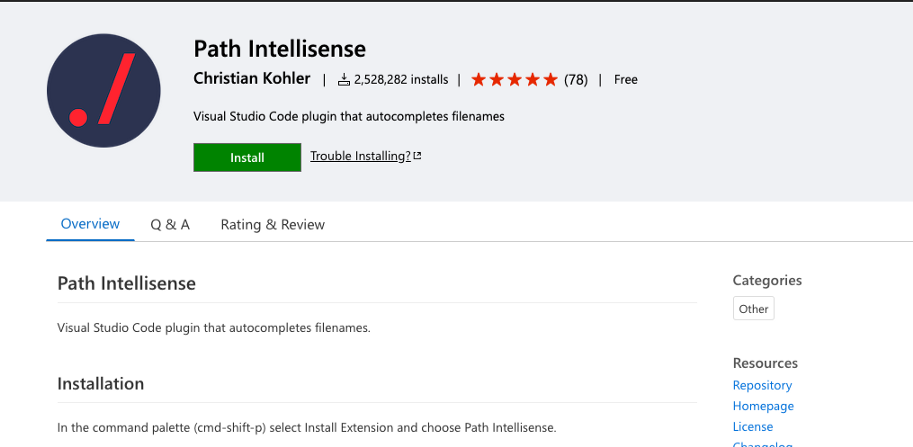Click the installs download icon
913x447 pixels.
pos(344,80)
